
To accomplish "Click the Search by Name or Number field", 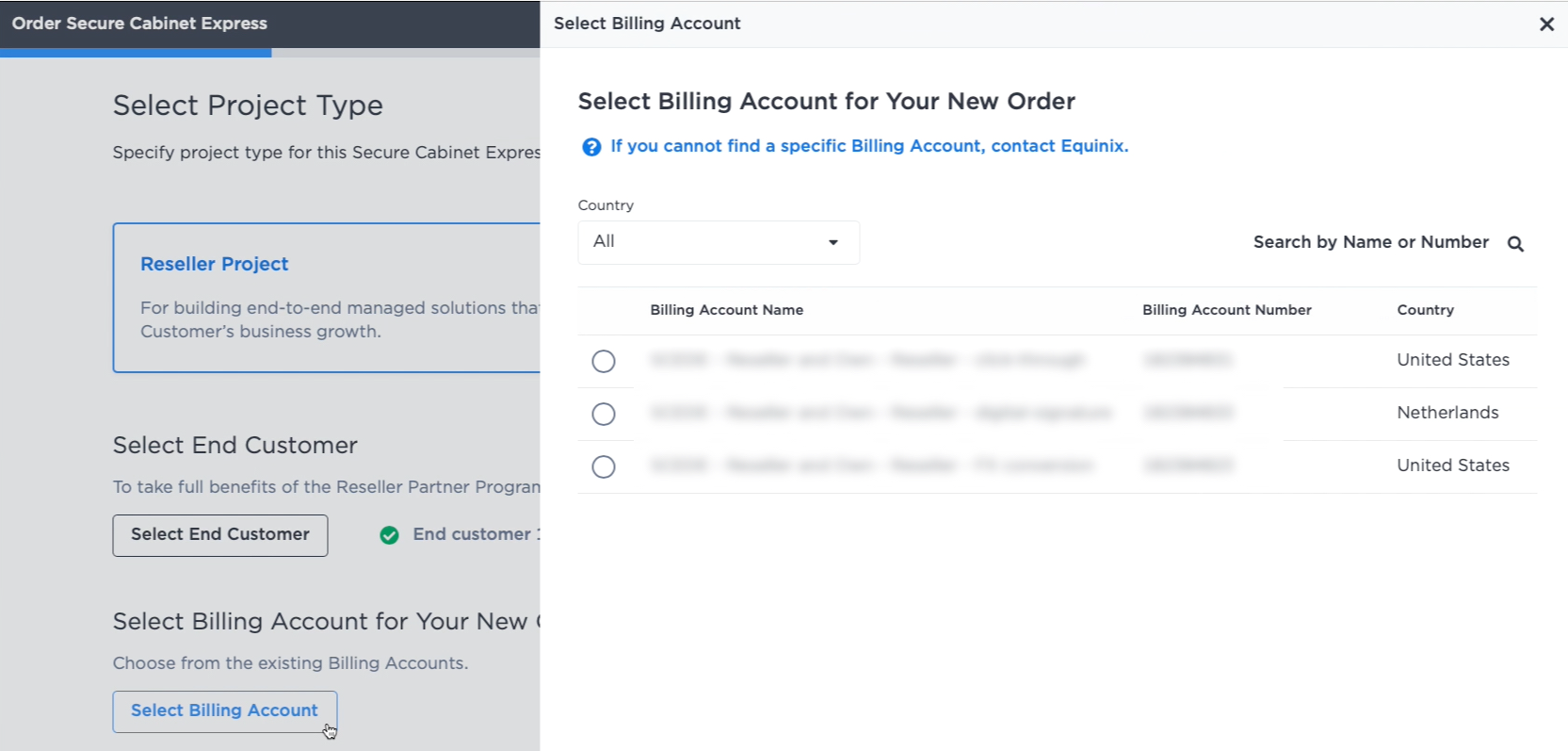I will click(1371, 242).
